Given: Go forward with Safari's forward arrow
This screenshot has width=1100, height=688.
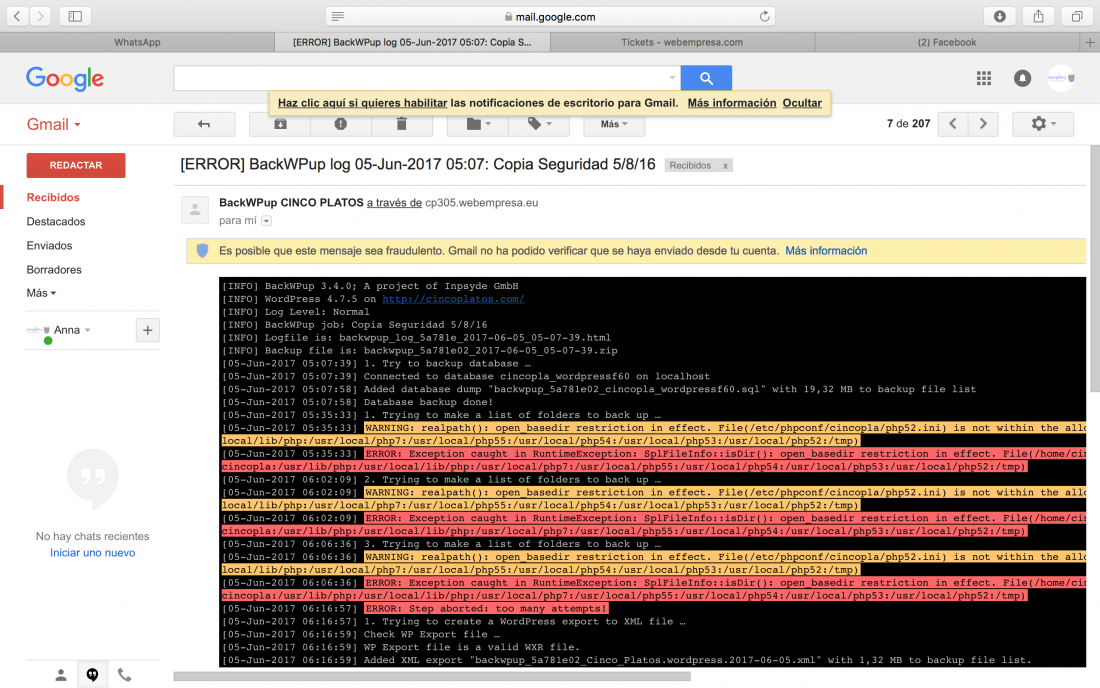Looking at the screenshot, I should point(41,16).
